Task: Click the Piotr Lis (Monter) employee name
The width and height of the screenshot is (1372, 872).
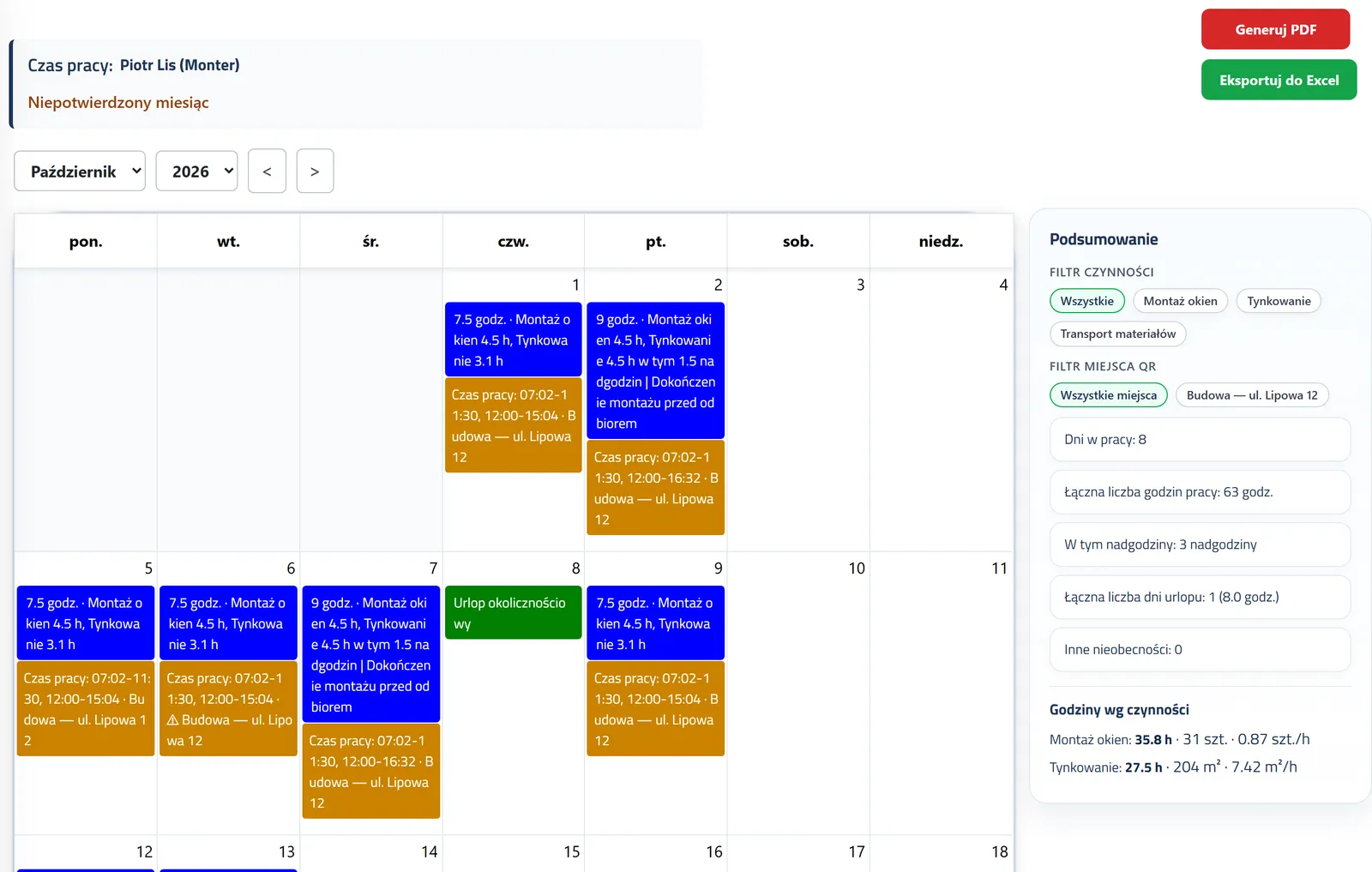Action: (179, 65)
